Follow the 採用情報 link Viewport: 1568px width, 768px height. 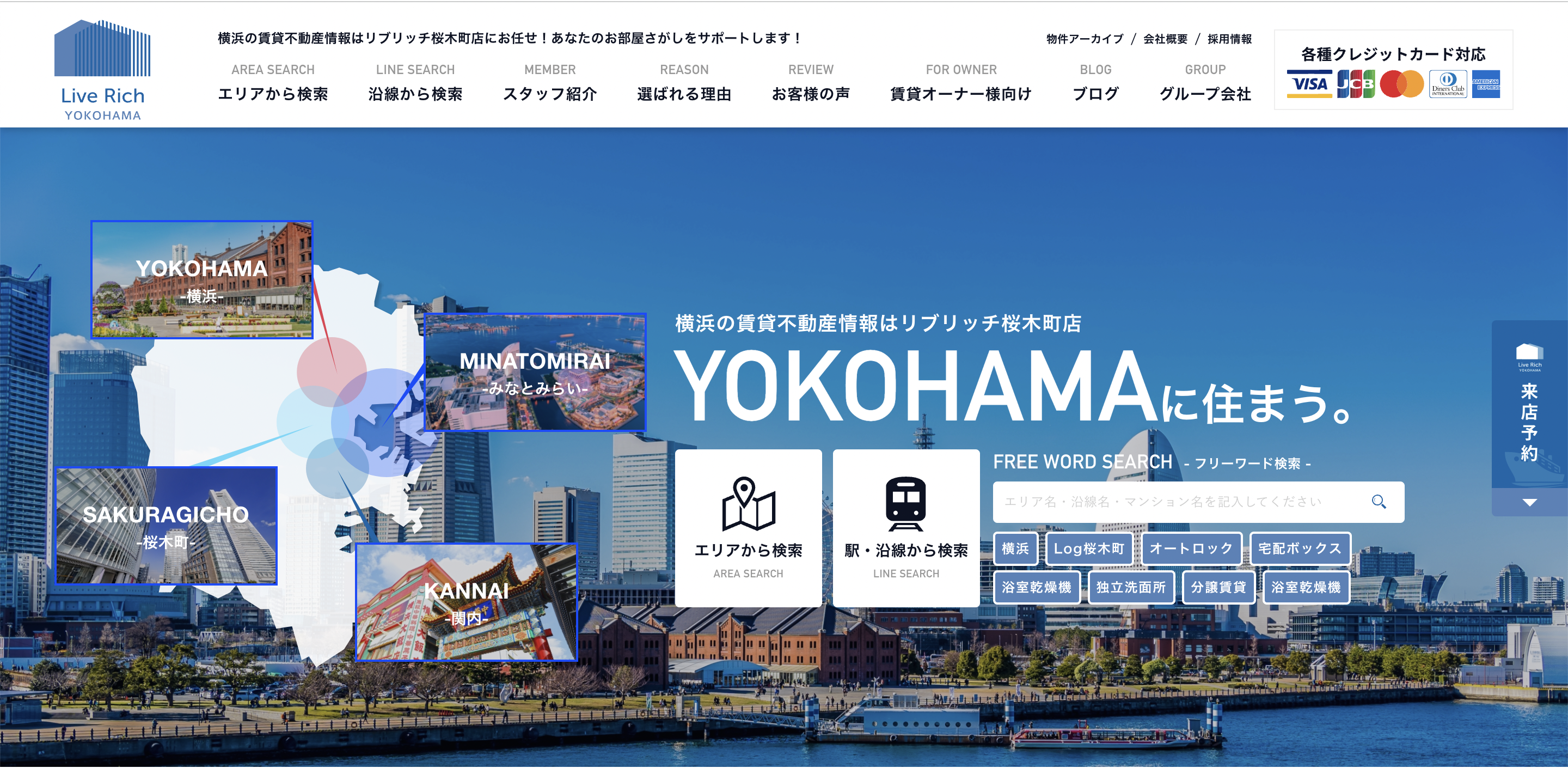[x=1229, y=39]
